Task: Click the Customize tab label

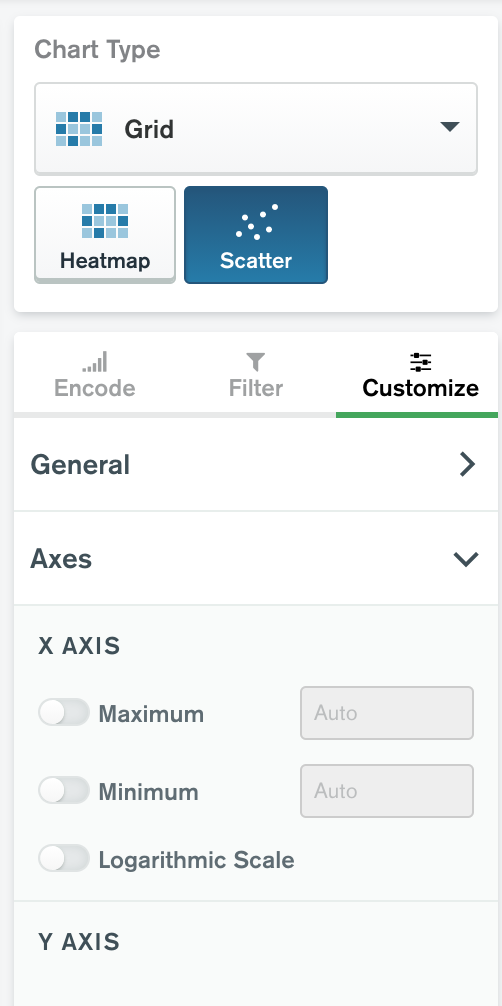Action: coord(420,388)
